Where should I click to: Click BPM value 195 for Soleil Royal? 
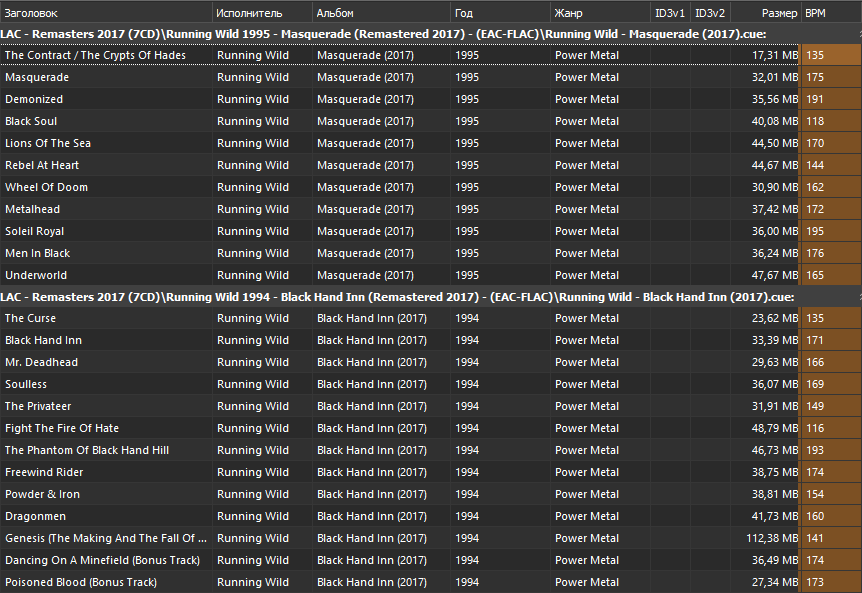[x=815, y=231]
